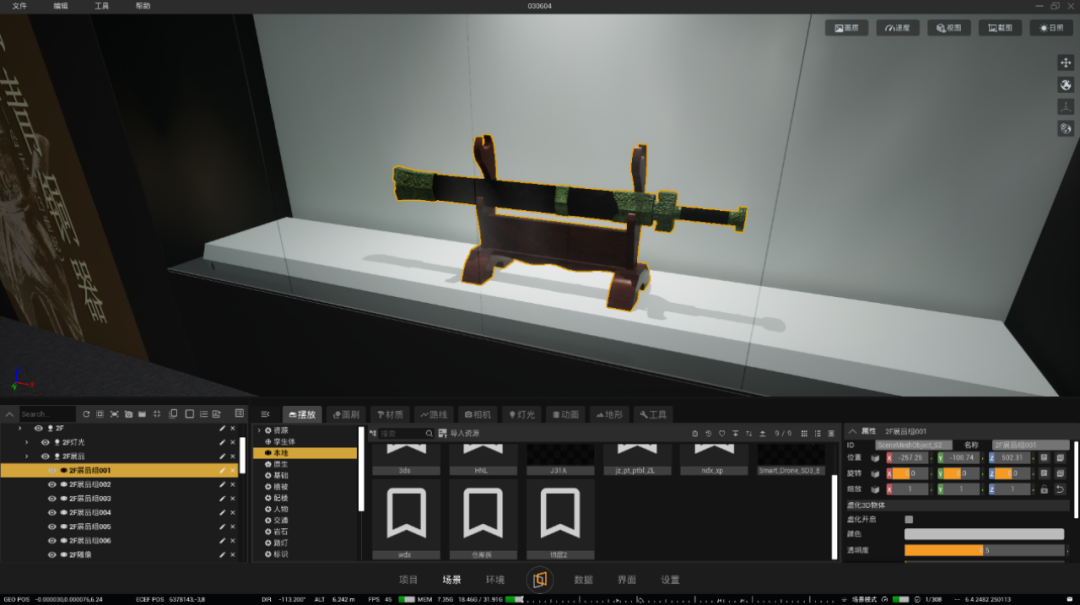Switch asset browser to grid view icon

(x=804, y=433)
